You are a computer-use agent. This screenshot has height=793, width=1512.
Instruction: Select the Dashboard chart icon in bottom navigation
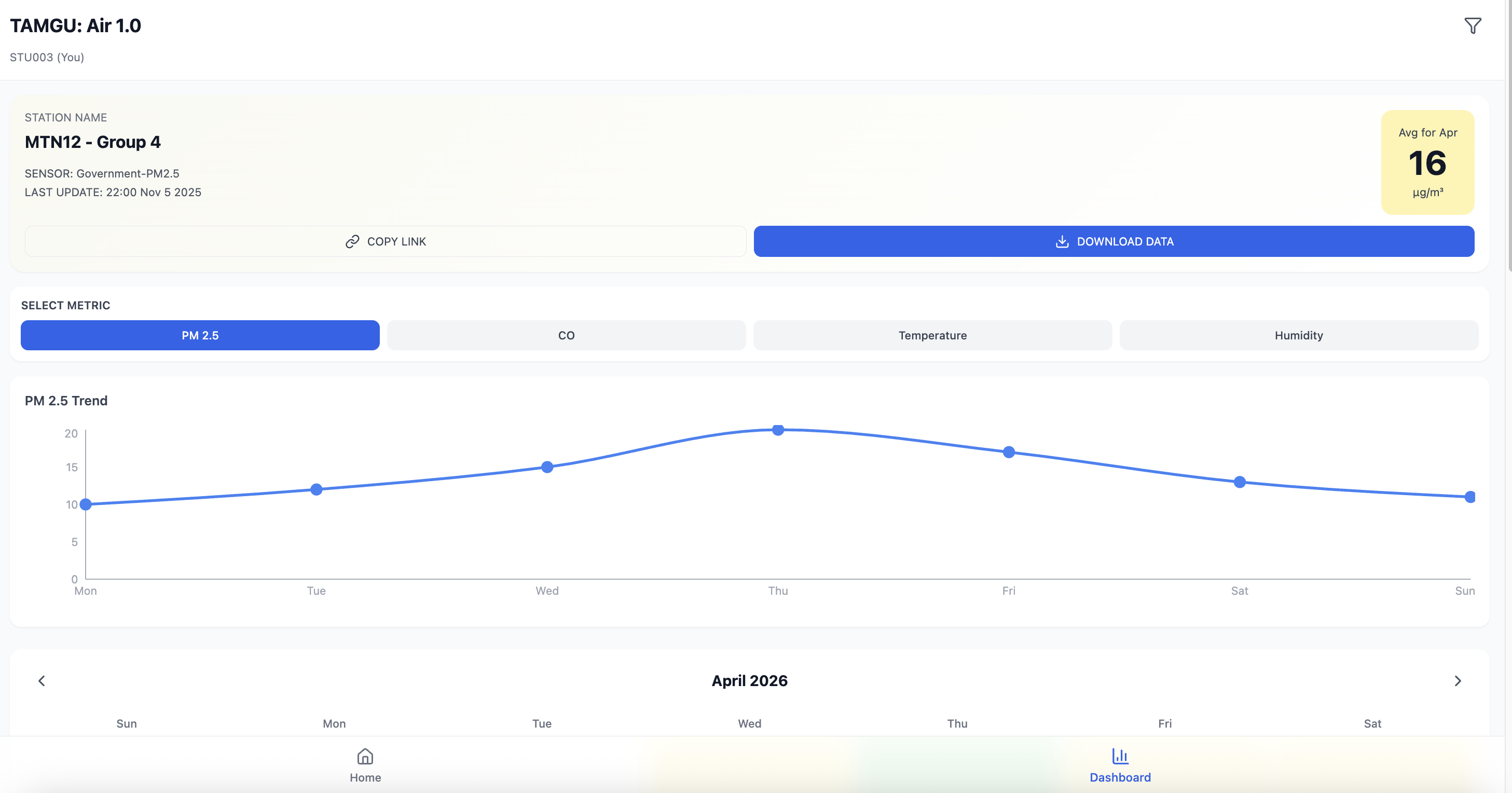[1120, 757]
